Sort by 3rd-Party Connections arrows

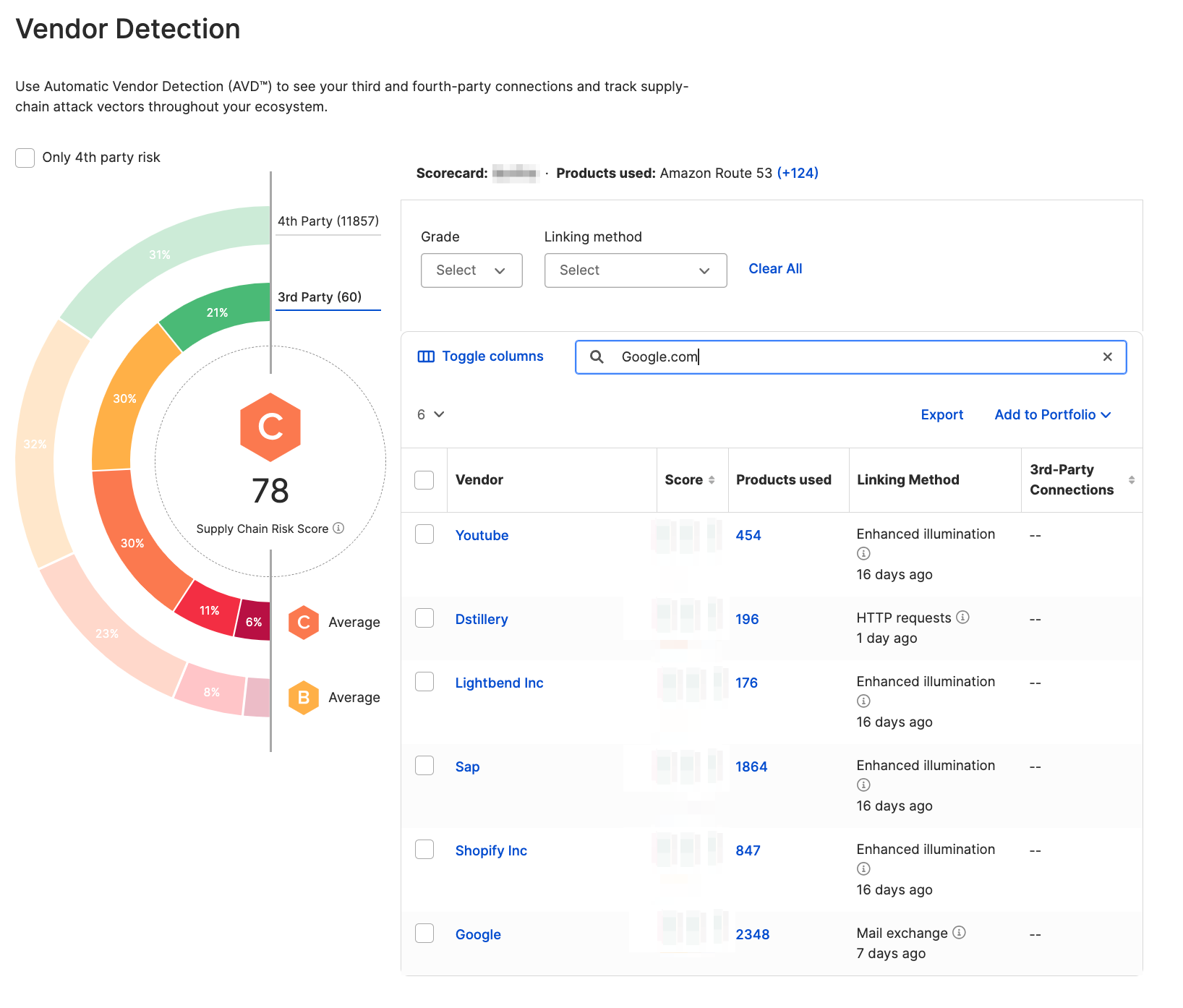click(1132, 480)
